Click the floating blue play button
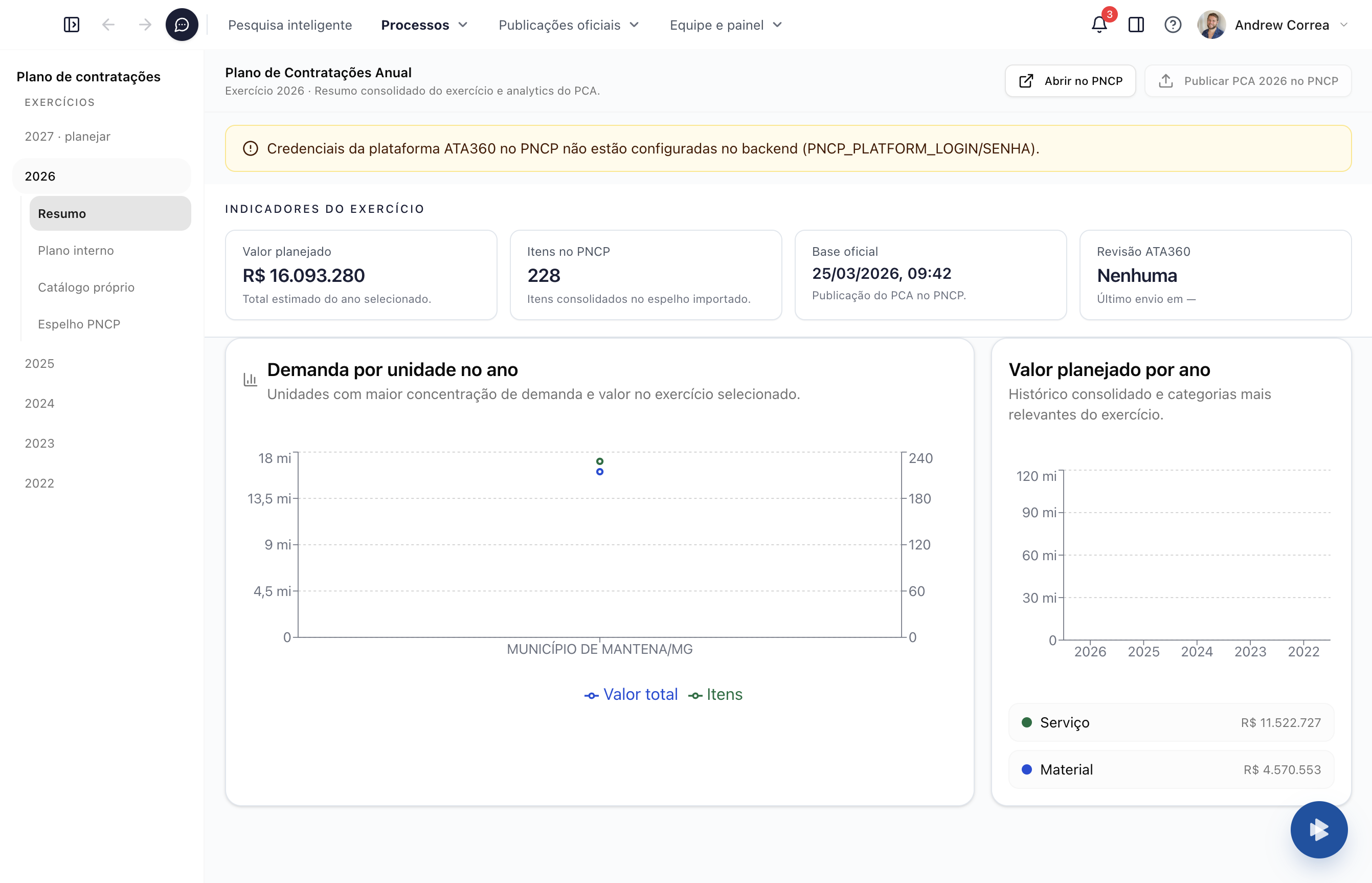The height and width of the screenshot is (883, 1372). coord(1319,829)
